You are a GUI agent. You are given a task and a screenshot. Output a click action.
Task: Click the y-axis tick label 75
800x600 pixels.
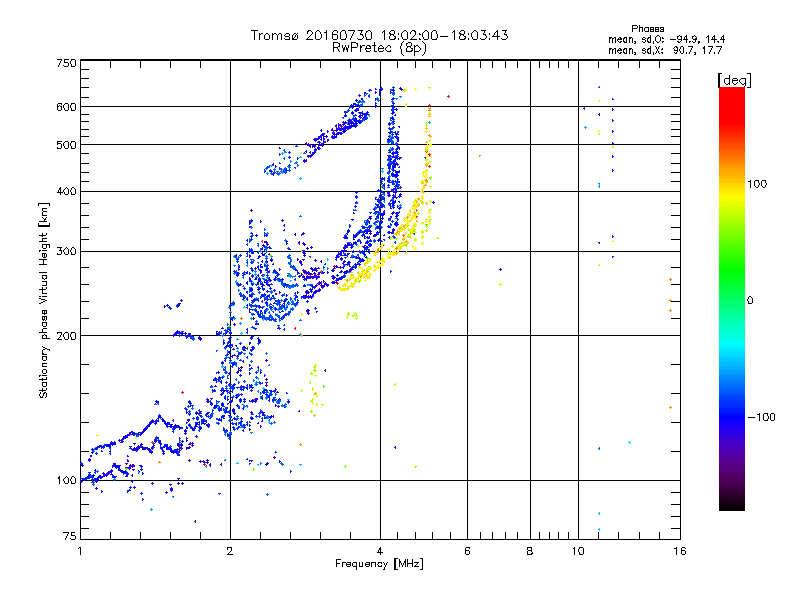69,536
